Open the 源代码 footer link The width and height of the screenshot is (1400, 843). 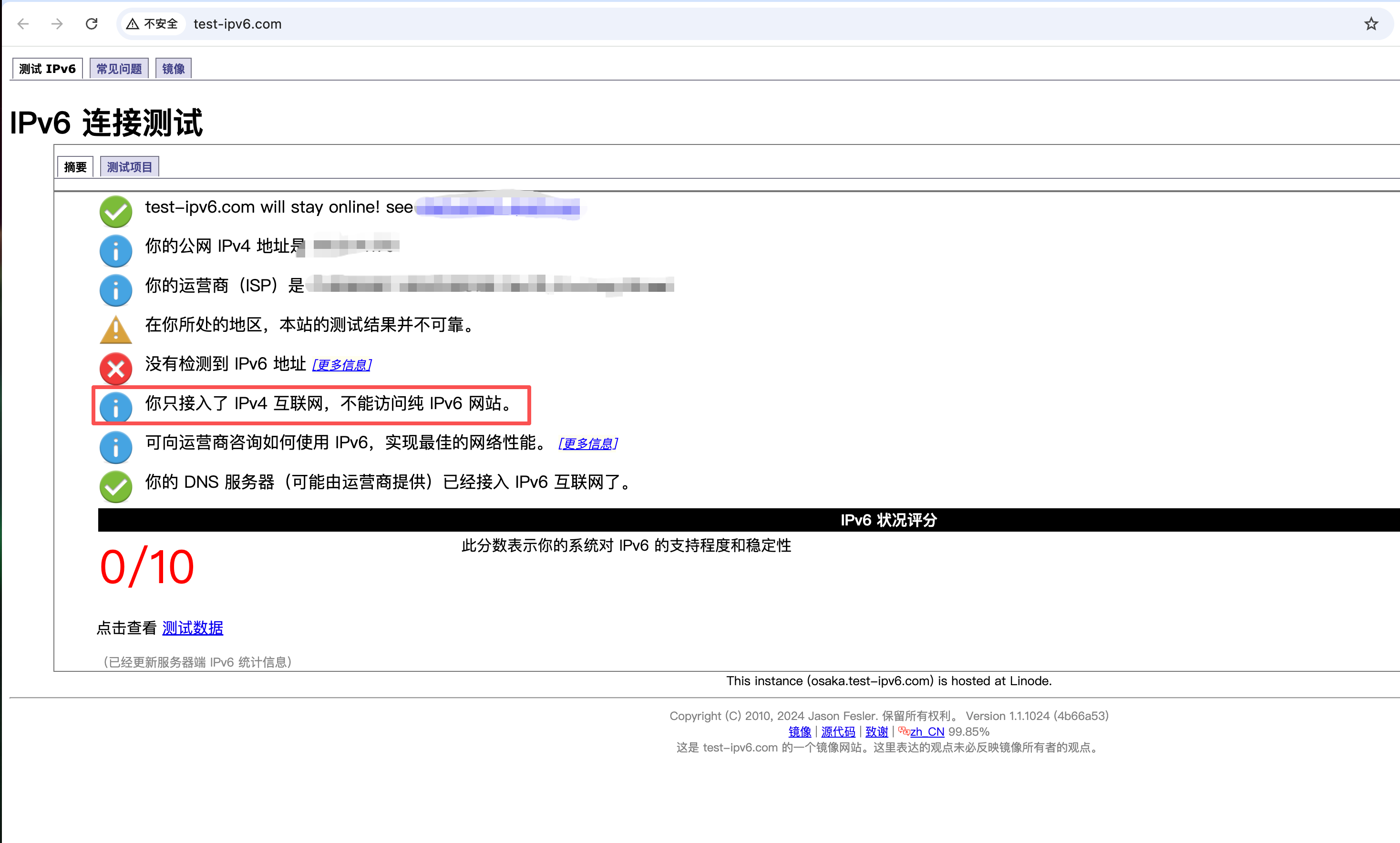coord(838,731)
